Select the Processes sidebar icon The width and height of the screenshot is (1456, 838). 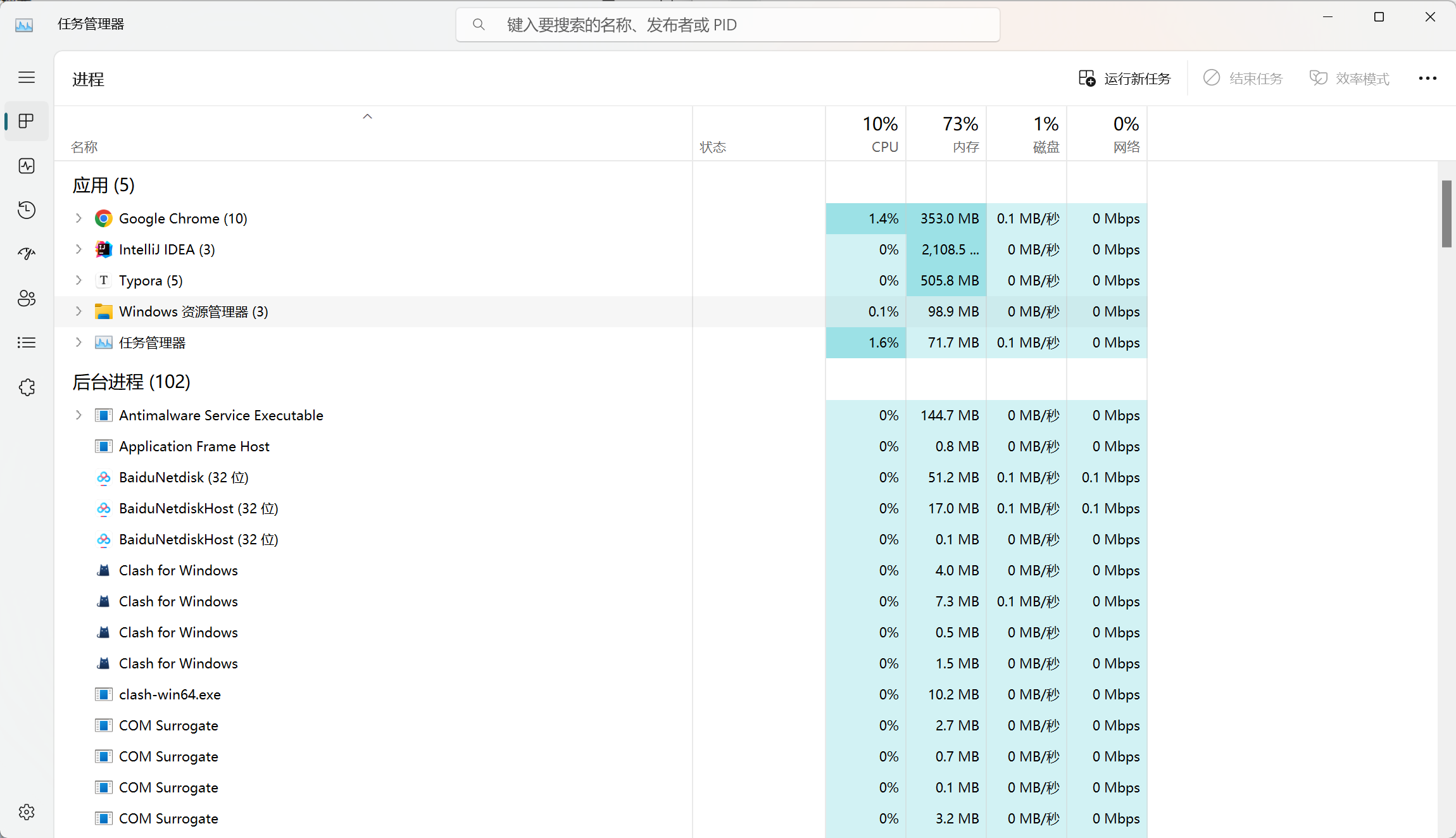point(27,121)
